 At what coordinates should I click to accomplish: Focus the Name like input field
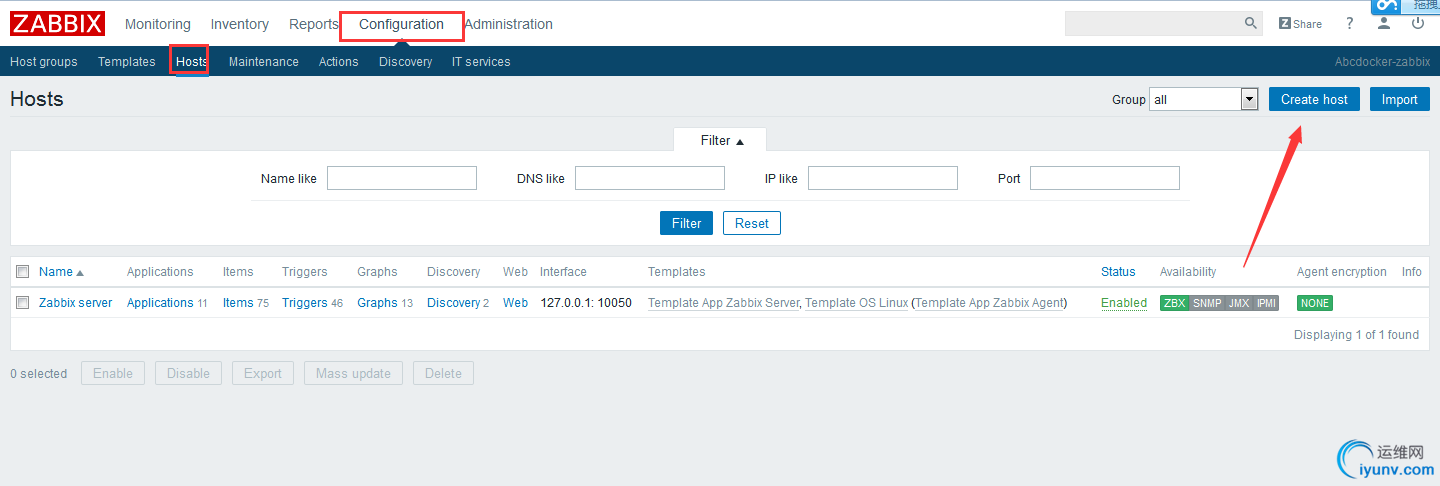(x=402, y=178)
